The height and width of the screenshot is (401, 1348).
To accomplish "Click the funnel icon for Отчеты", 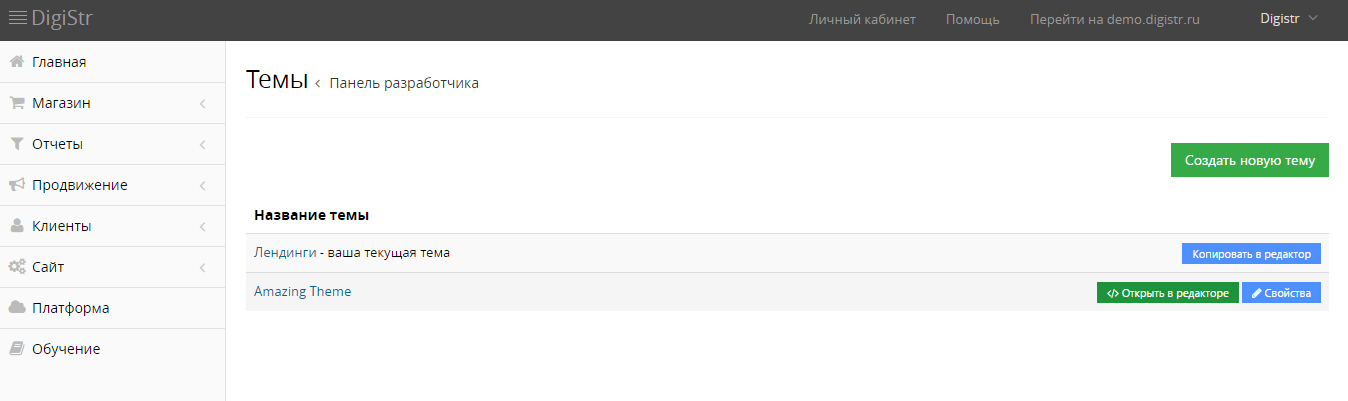I will [x=16, y=144].
